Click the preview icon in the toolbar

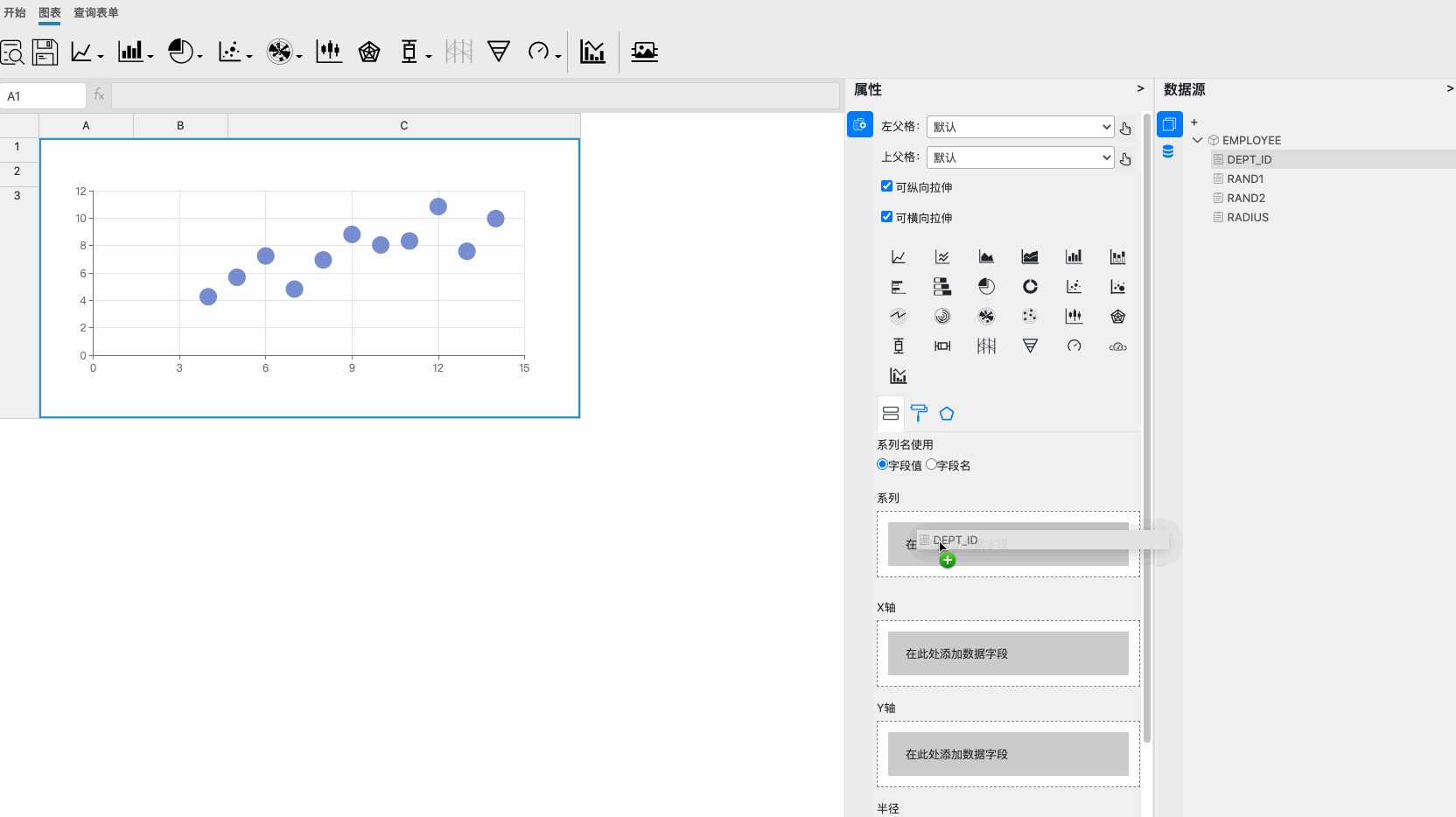[12, 52]
